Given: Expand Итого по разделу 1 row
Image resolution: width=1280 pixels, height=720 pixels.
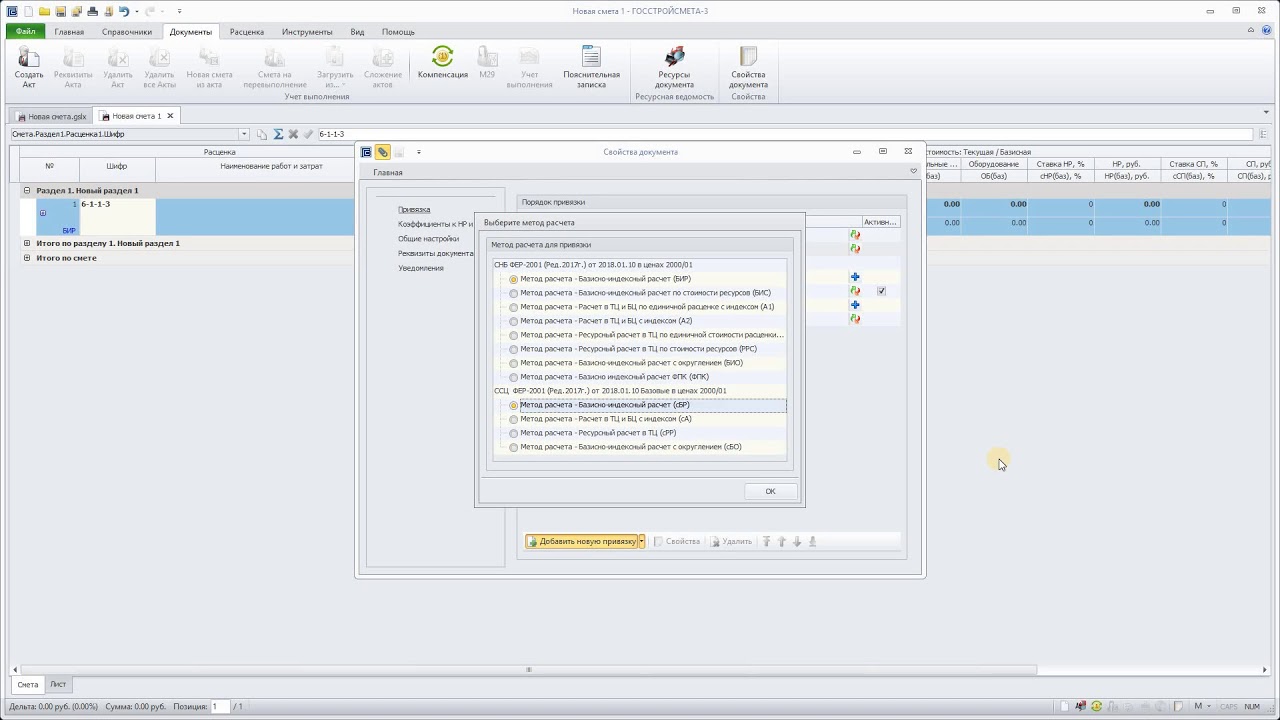Looking at the screenshot, I should [x=27, y=243].
